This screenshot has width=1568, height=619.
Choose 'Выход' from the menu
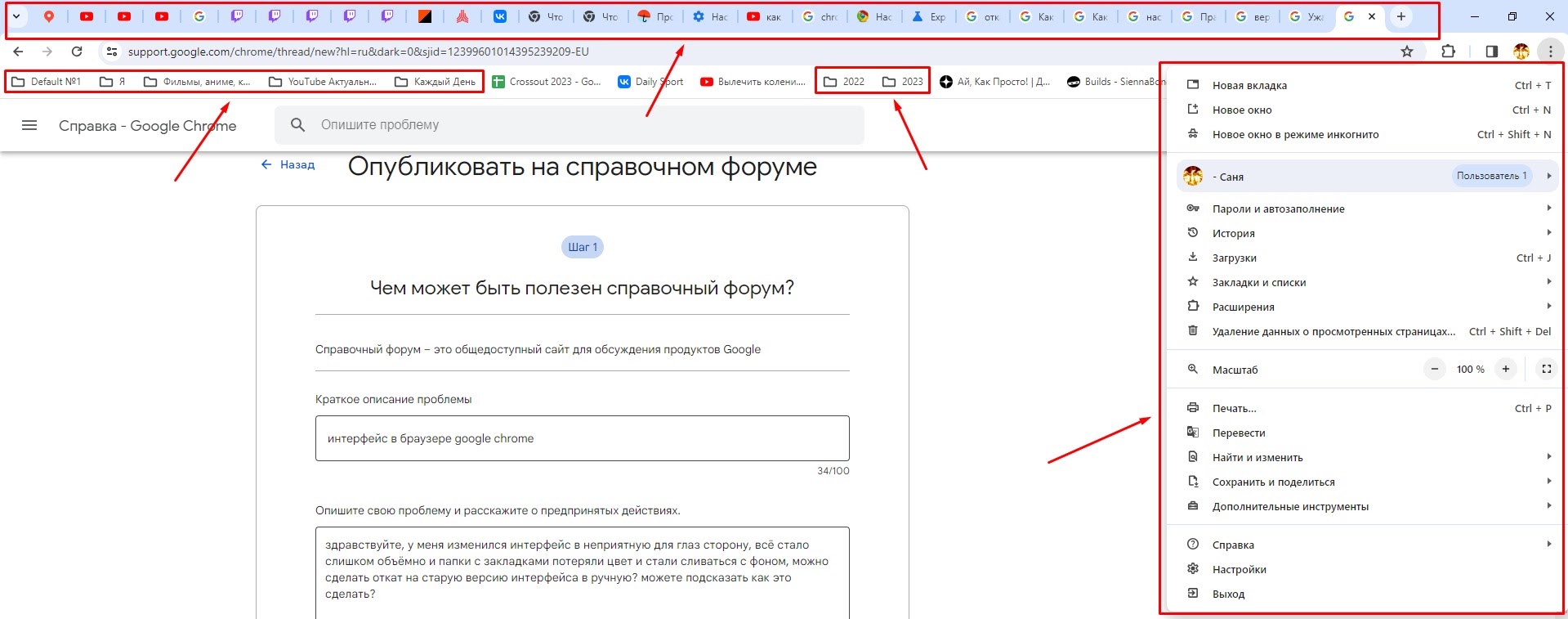point(1368,594)
